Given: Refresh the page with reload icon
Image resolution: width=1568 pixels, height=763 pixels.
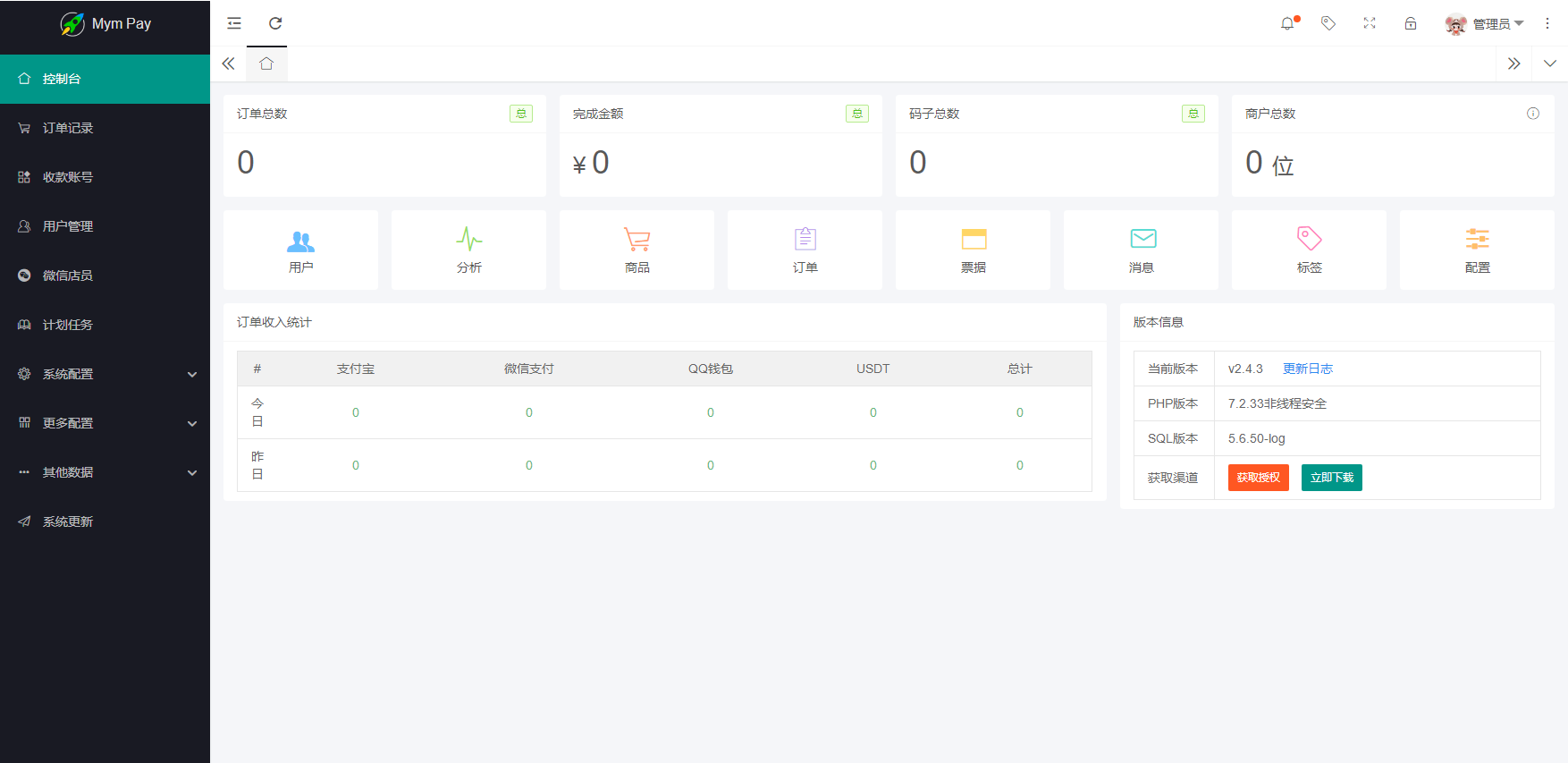Looking at the screenshot, I should pyautogui.click(x=275, y=23).
